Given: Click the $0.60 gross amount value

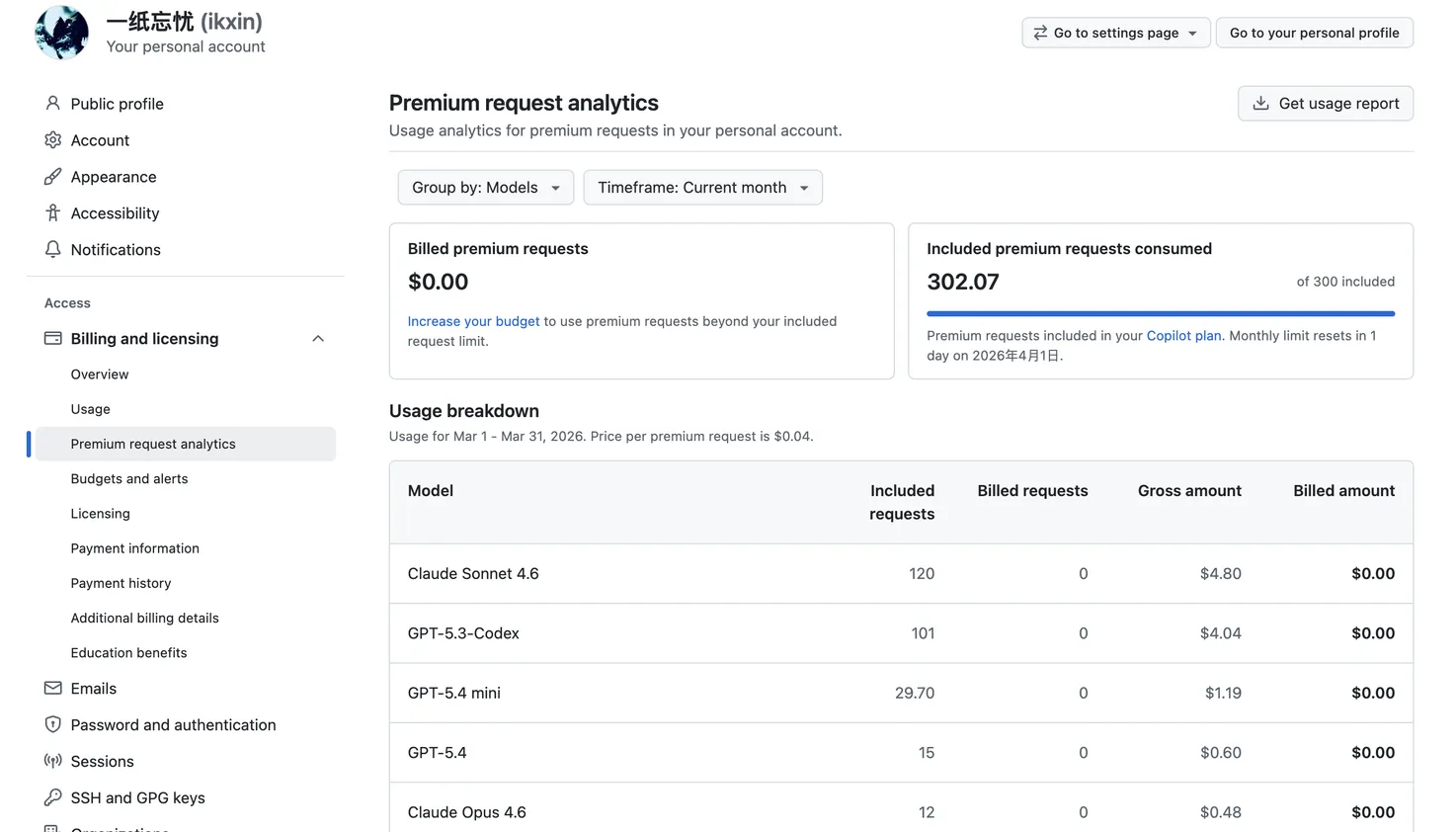Looking at the screenshot, I should click(x=1221, y=753).
